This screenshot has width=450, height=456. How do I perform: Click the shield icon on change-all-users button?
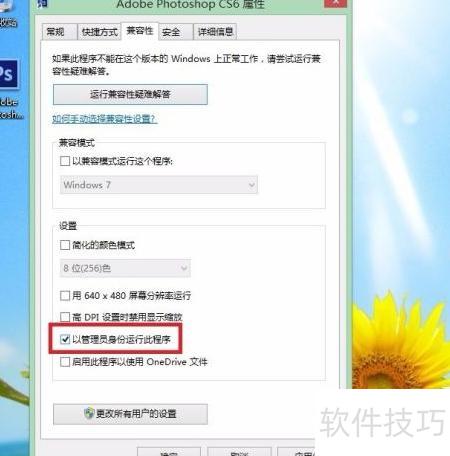(x=89, y=414)
